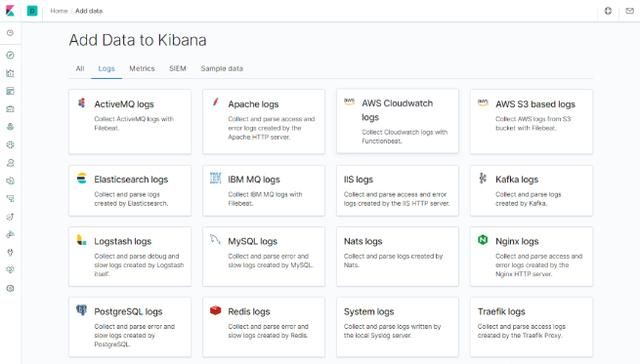Switch to the Metrics tab
This screenshot has height=364, width=640.
point(142,69)
